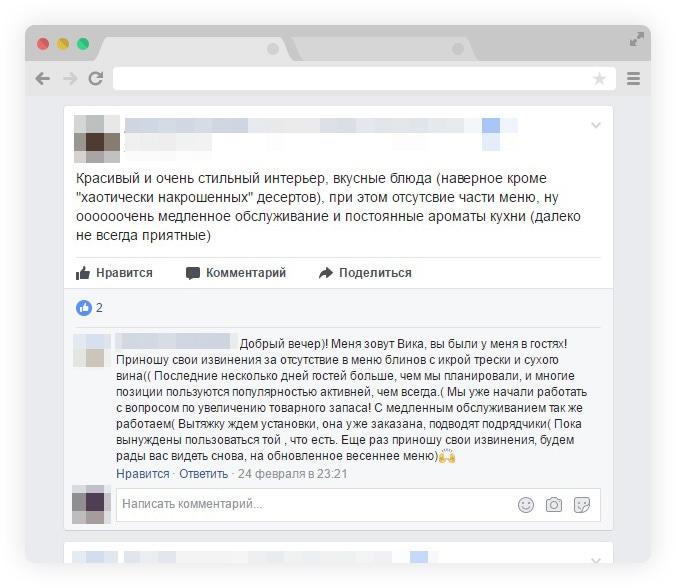Like the post with the Нравится button
This screenshot has width=676, height=588.
tap(114, 273)
